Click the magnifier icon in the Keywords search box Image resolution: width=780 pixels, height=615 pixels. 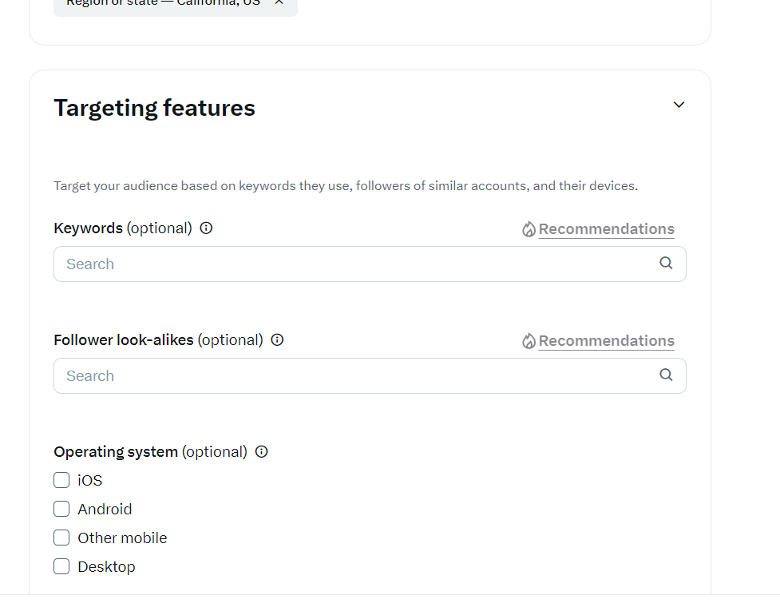pyautogui.click(x=666, y=263)
